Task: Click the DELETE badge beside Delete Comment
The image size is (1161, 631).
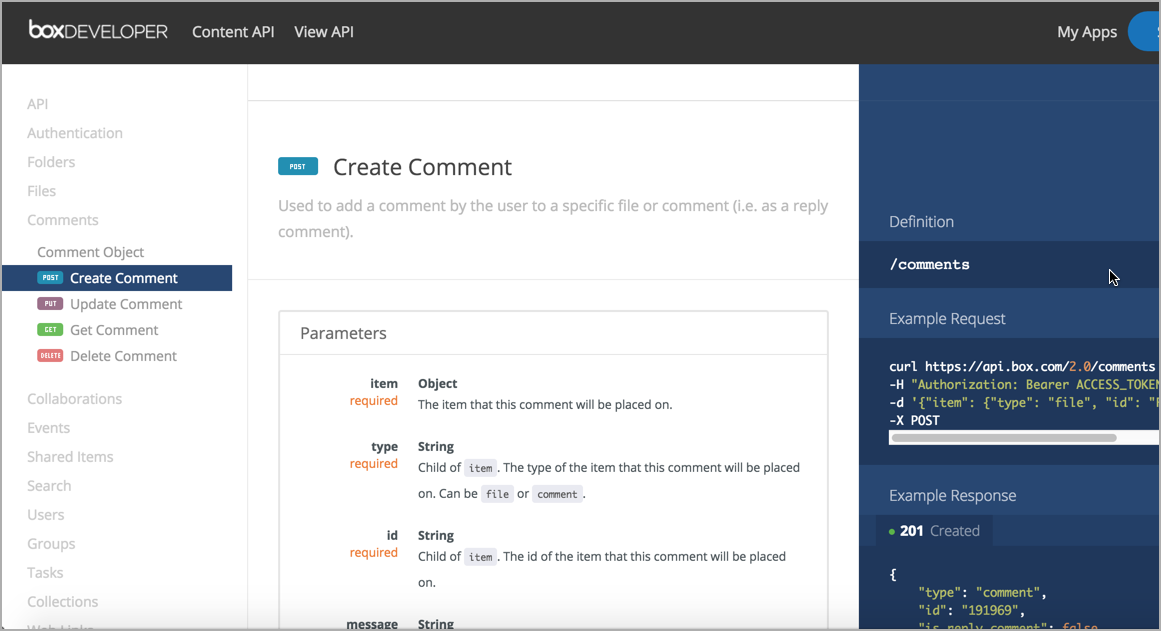Action: click(50, 356)
